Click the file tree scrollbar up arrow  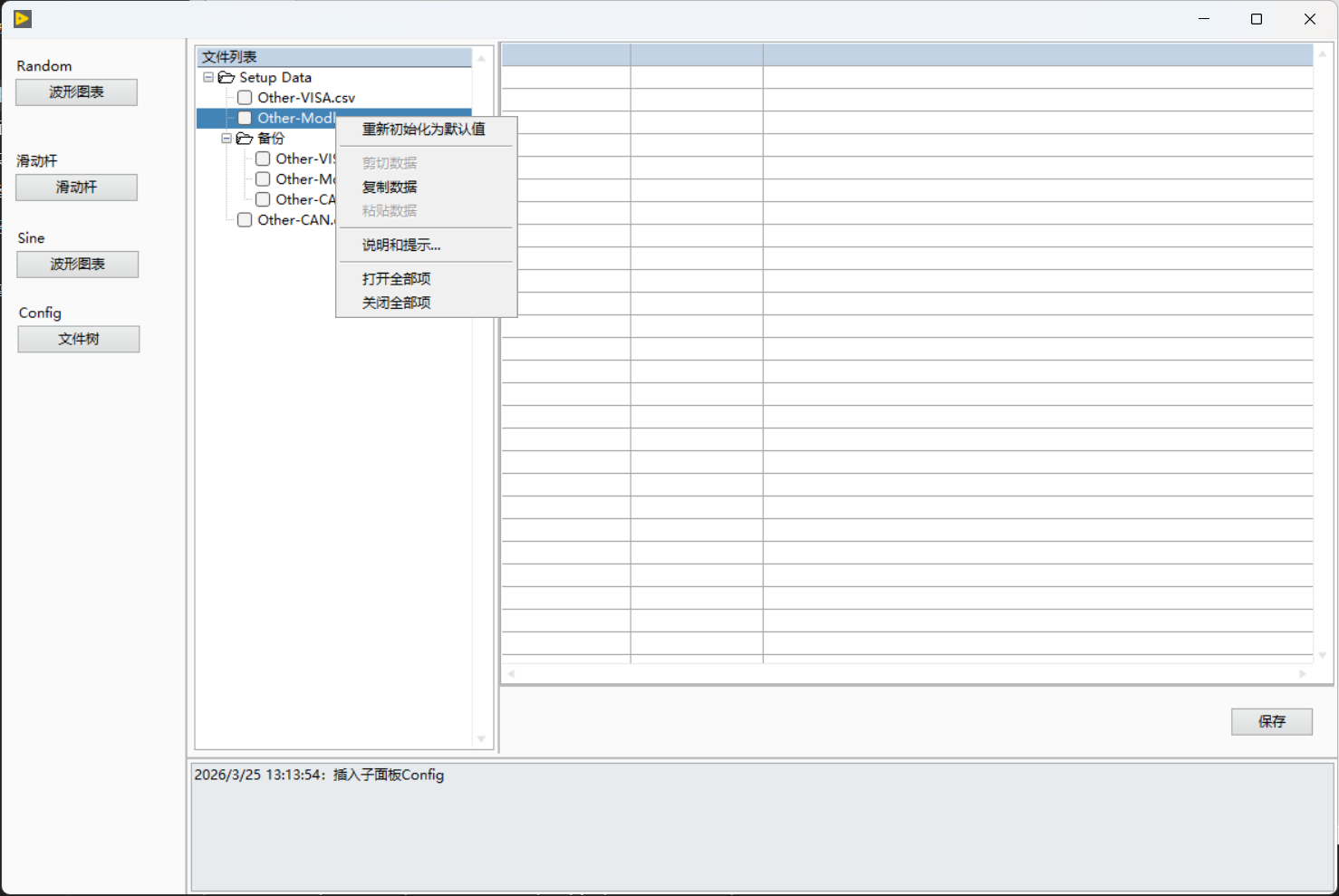481,58
